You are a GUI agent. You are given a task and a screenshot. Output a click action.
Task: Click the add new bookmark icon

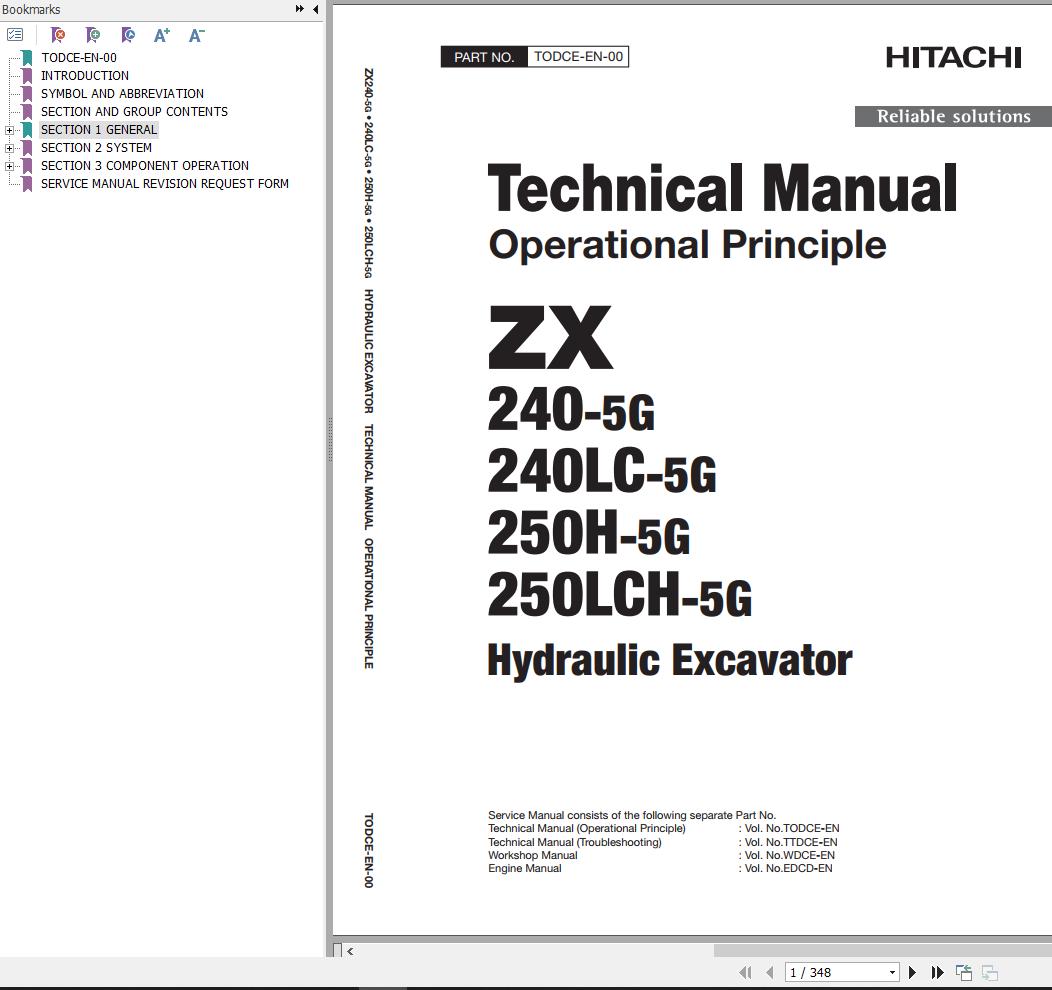(93, 35)
